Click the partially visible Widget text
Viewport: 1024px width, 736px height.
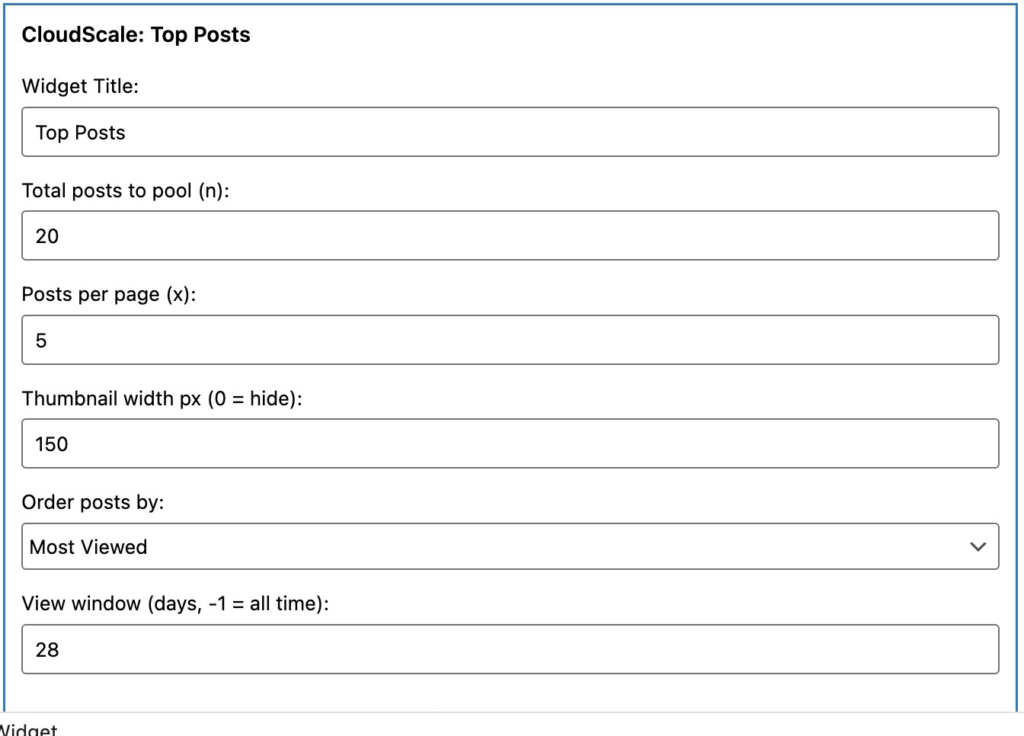(28, 729)
